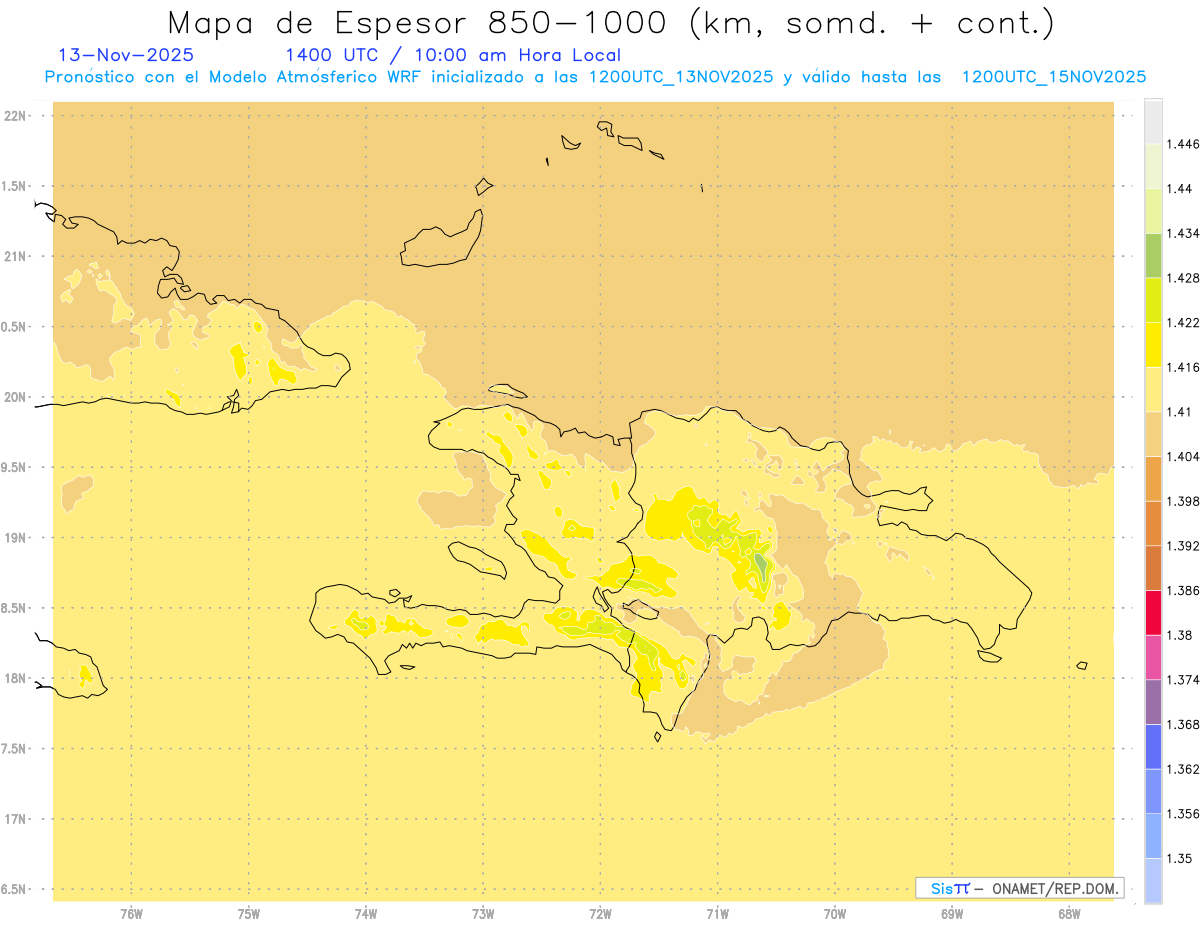Viewport: 1200px width, 927px height.
Task: Click the pink legend swatch between 1.374 and 1.38
Action: (1153, 657)
